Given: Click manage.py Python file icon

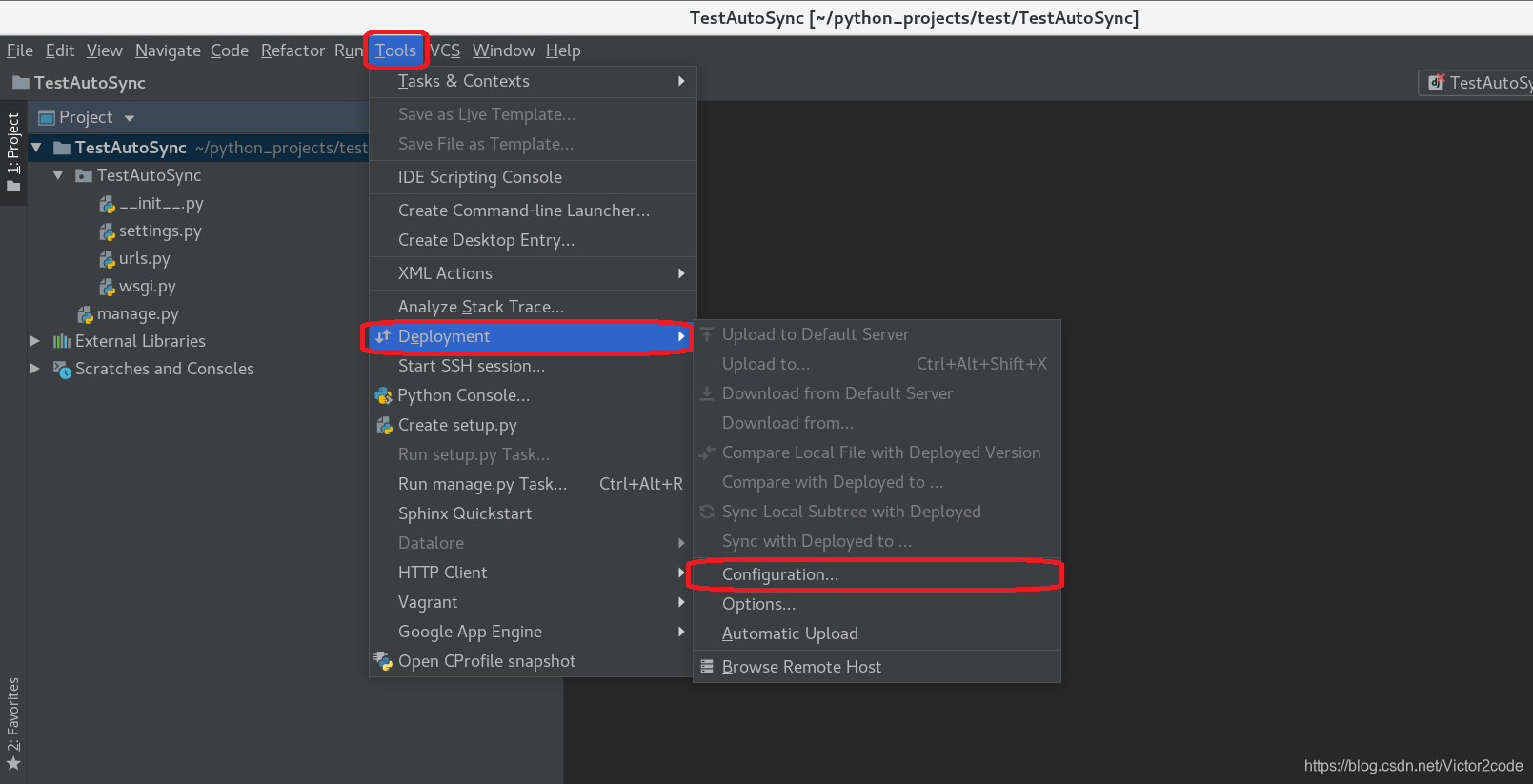Looking at the screenshot, I should (x=85, y=314).
